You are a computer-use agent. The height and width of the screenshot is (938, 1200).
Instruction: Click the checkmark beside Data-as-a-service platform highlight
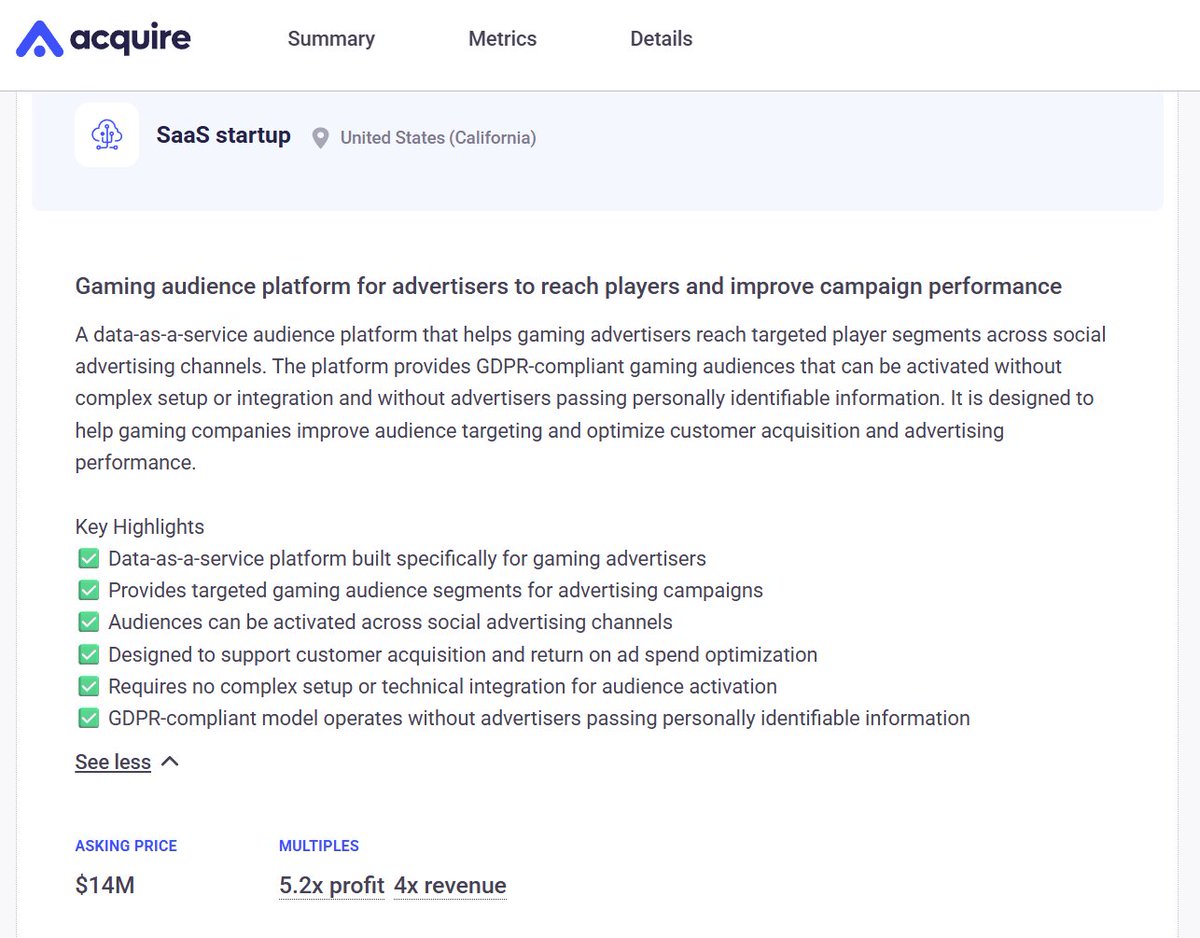coord(88,559)
